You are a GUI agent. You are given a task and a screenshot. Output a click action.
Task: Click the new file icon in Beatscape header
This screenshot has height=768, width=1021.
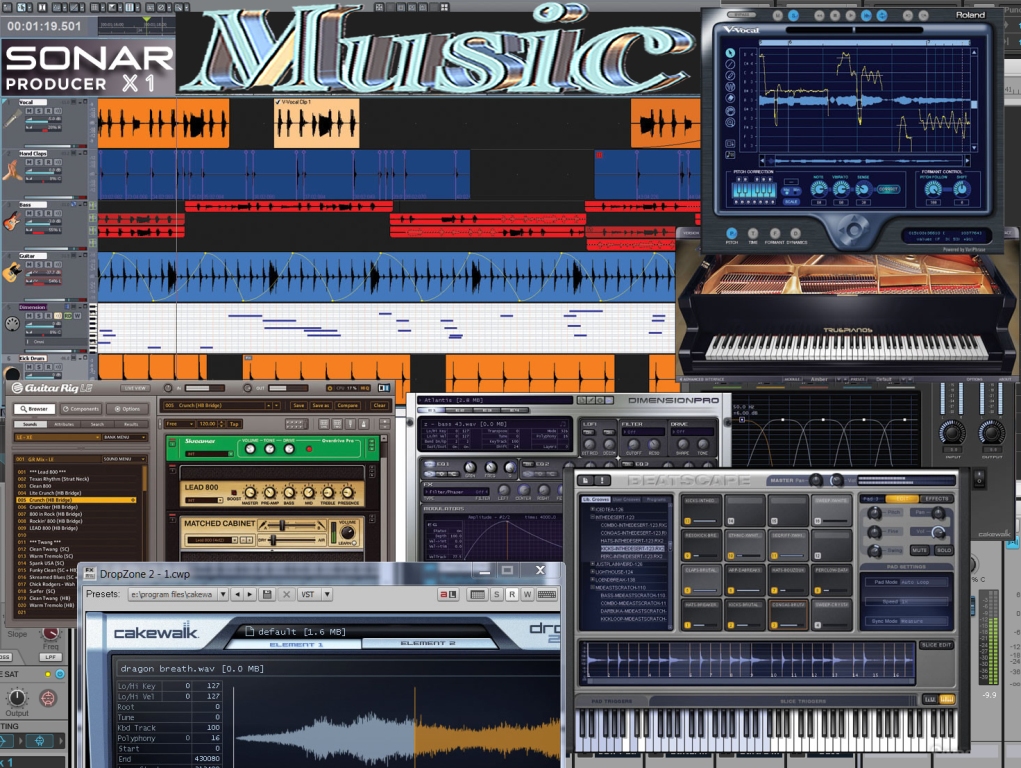pyautogui.click(x=587, y=481)
